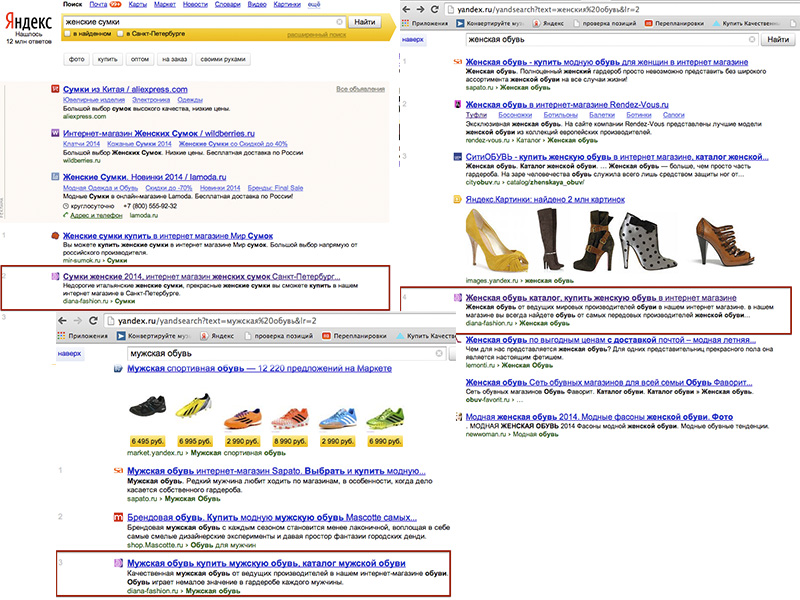Click the lamoda favicon beside 'Женские Сумки. Новинки 2014'

(55, 177)
